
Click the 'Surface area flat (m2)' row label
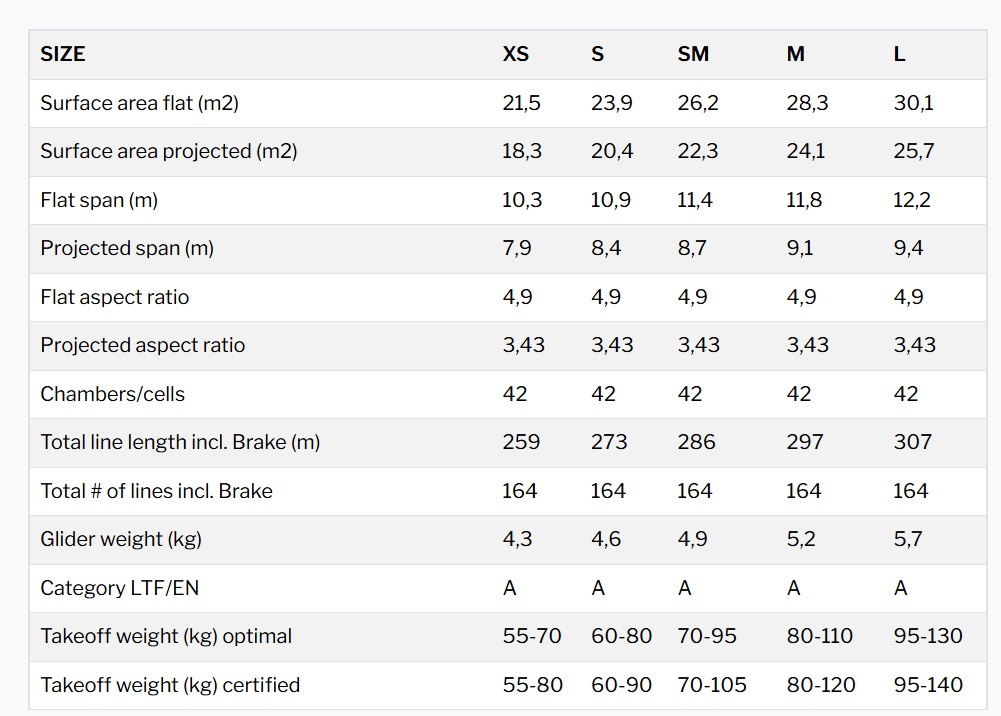[x=139, y=103]
